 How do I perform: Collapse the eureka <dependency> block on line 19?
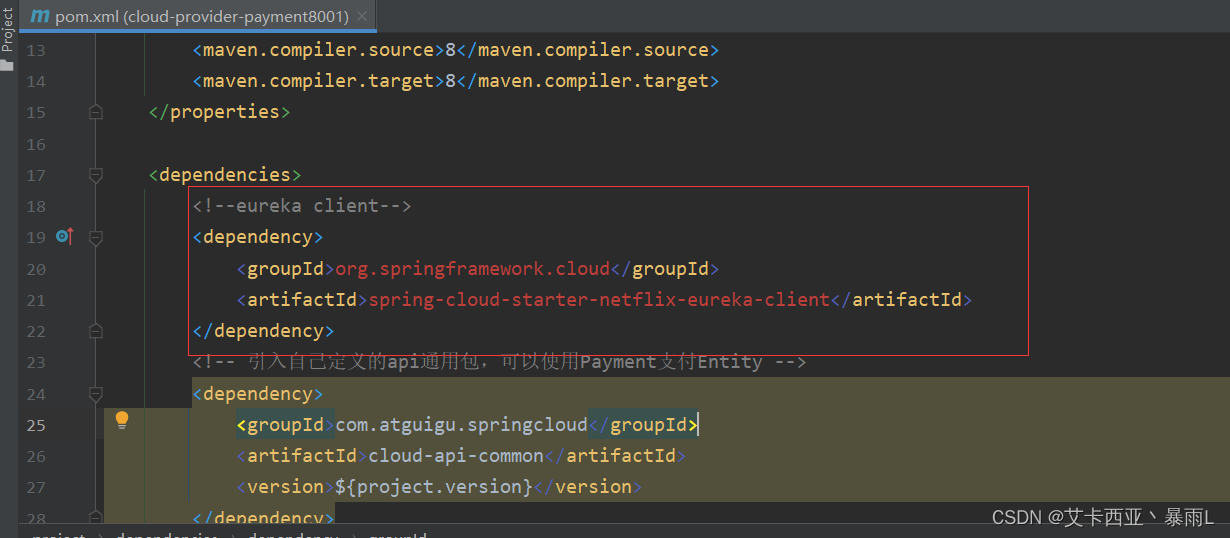point(95,237)
